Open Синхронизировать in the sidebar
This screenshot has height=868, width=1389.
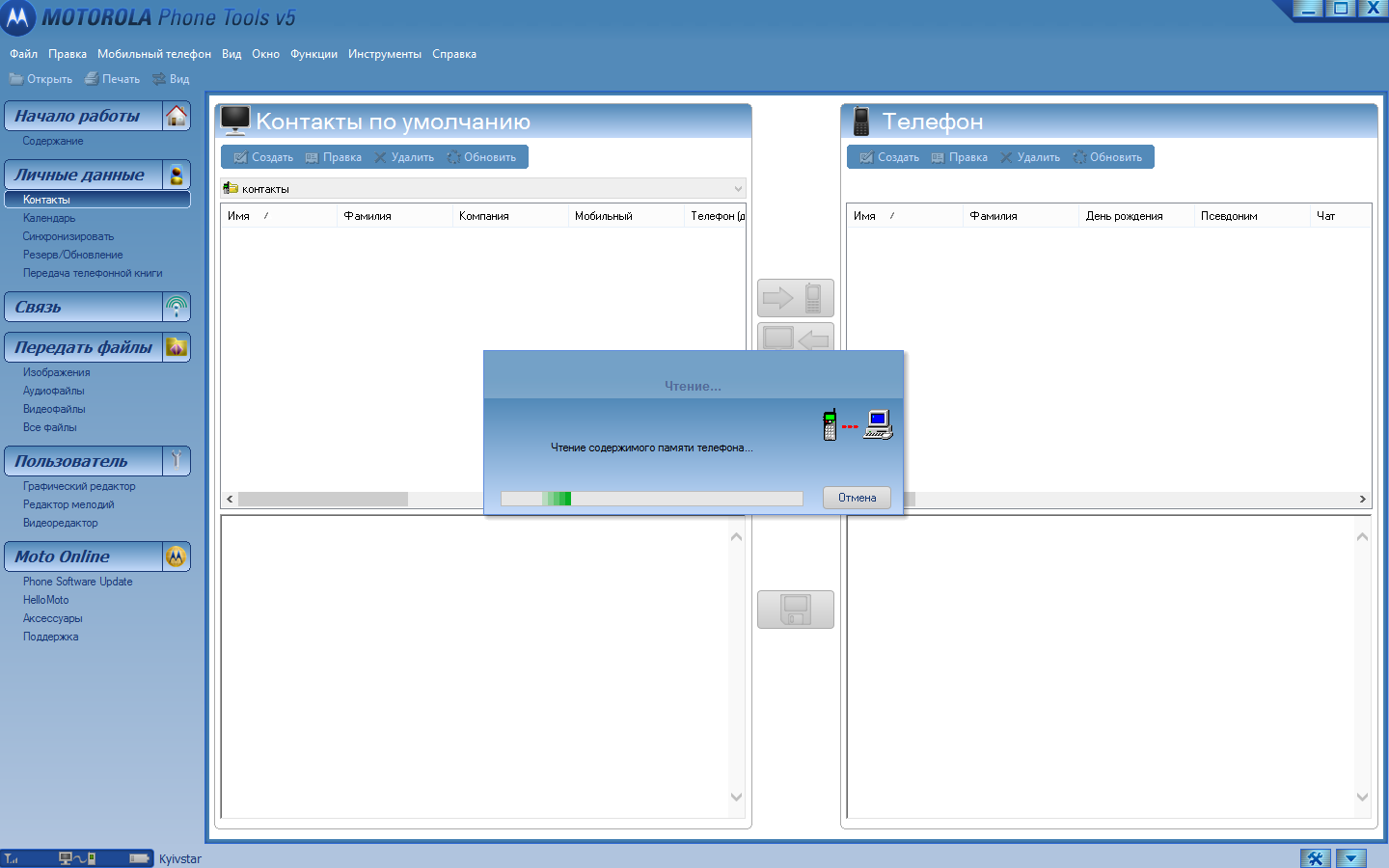(x=68, y=236)
